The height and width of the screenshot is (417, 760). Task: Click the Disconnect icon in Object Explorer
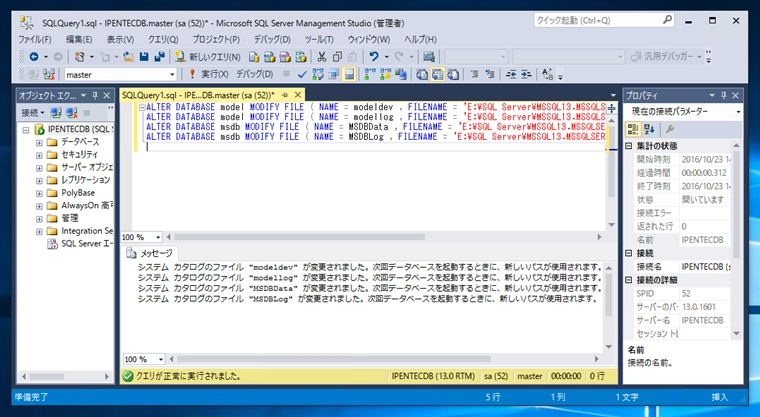[72, 113]
